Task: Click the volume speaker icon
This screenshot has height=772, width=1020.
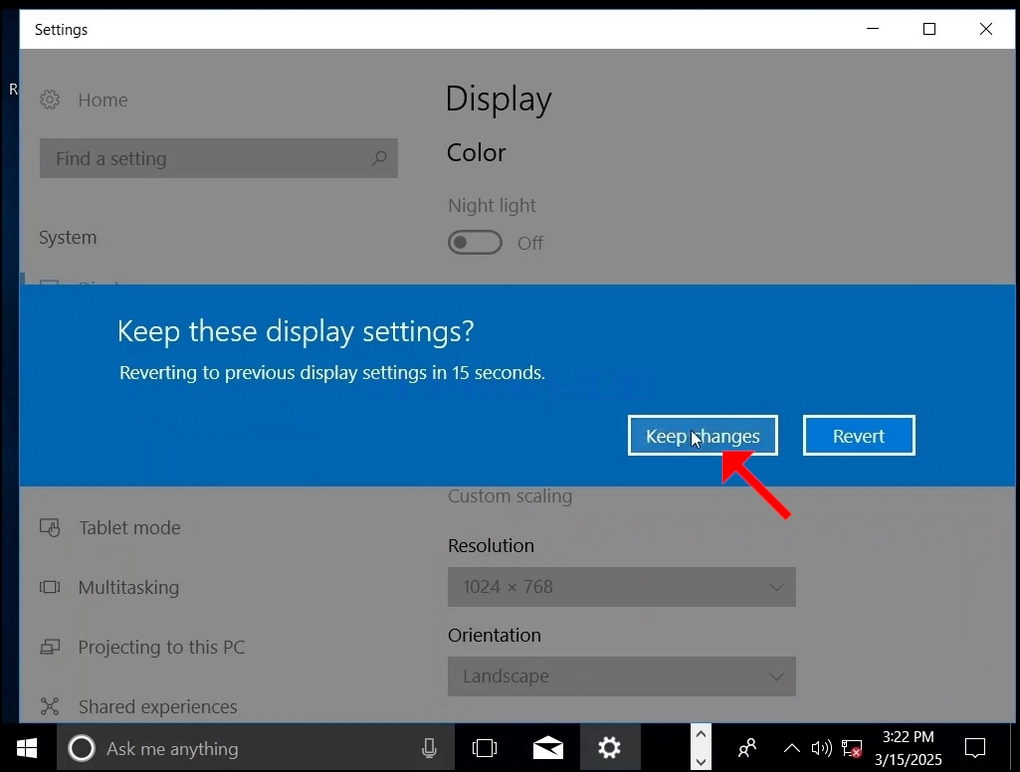Action: 821,749
